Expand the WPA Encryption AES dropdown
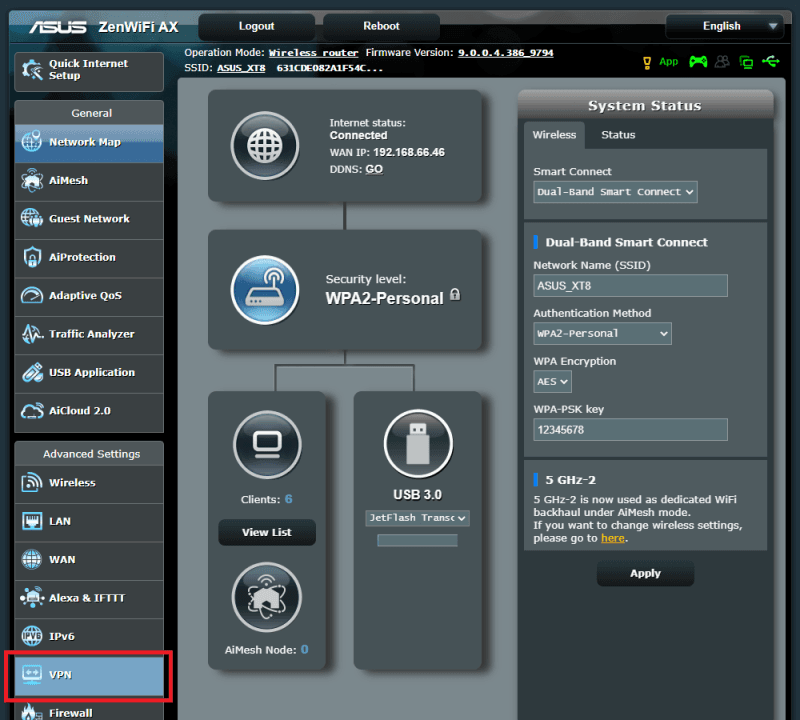This screenshot has width=800, height=720. click(x=552, y=381)
